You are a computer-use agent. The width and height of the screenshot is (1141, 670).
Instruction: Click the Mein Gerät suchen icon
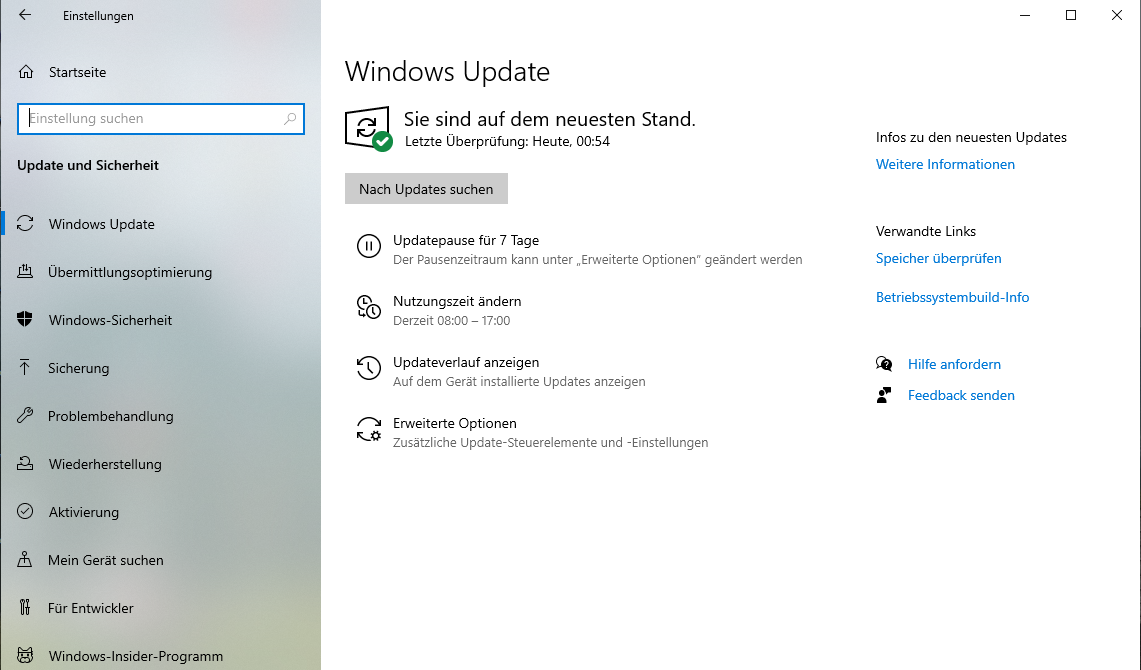(x=25, y=559)
